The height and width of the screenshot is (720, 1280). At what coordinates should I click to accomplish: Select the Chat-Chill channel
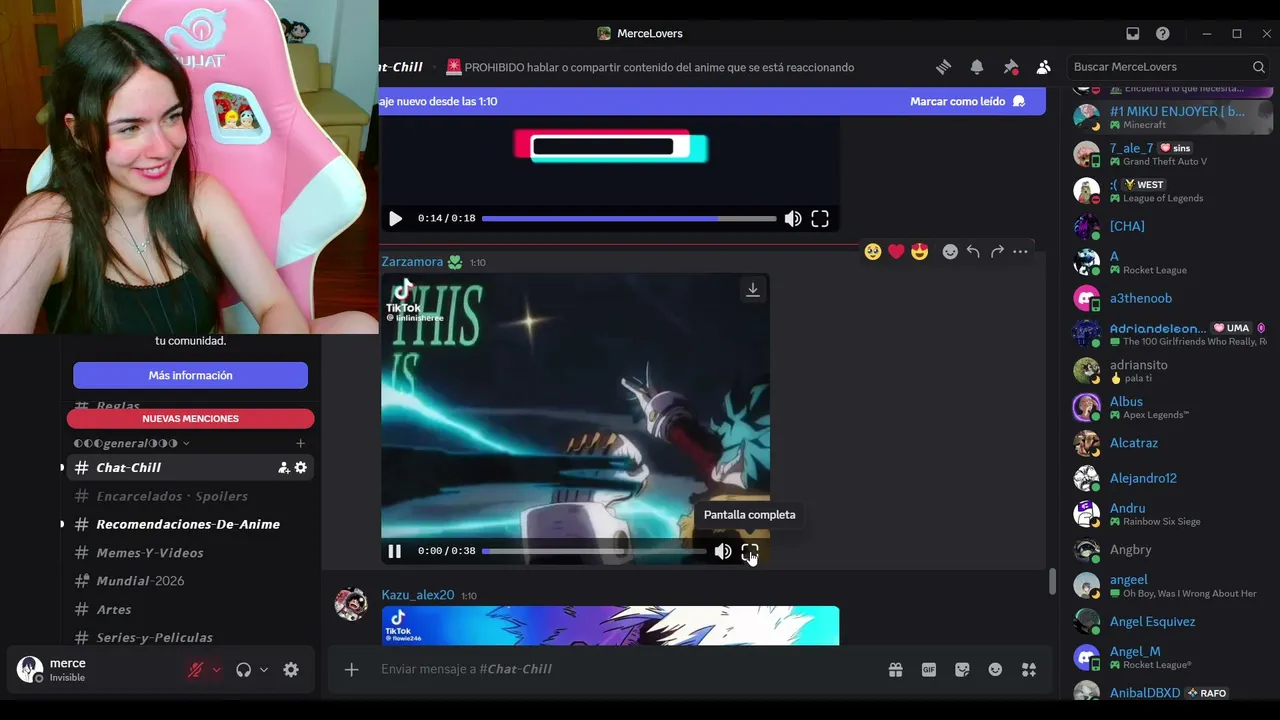[x=190, y=467]
